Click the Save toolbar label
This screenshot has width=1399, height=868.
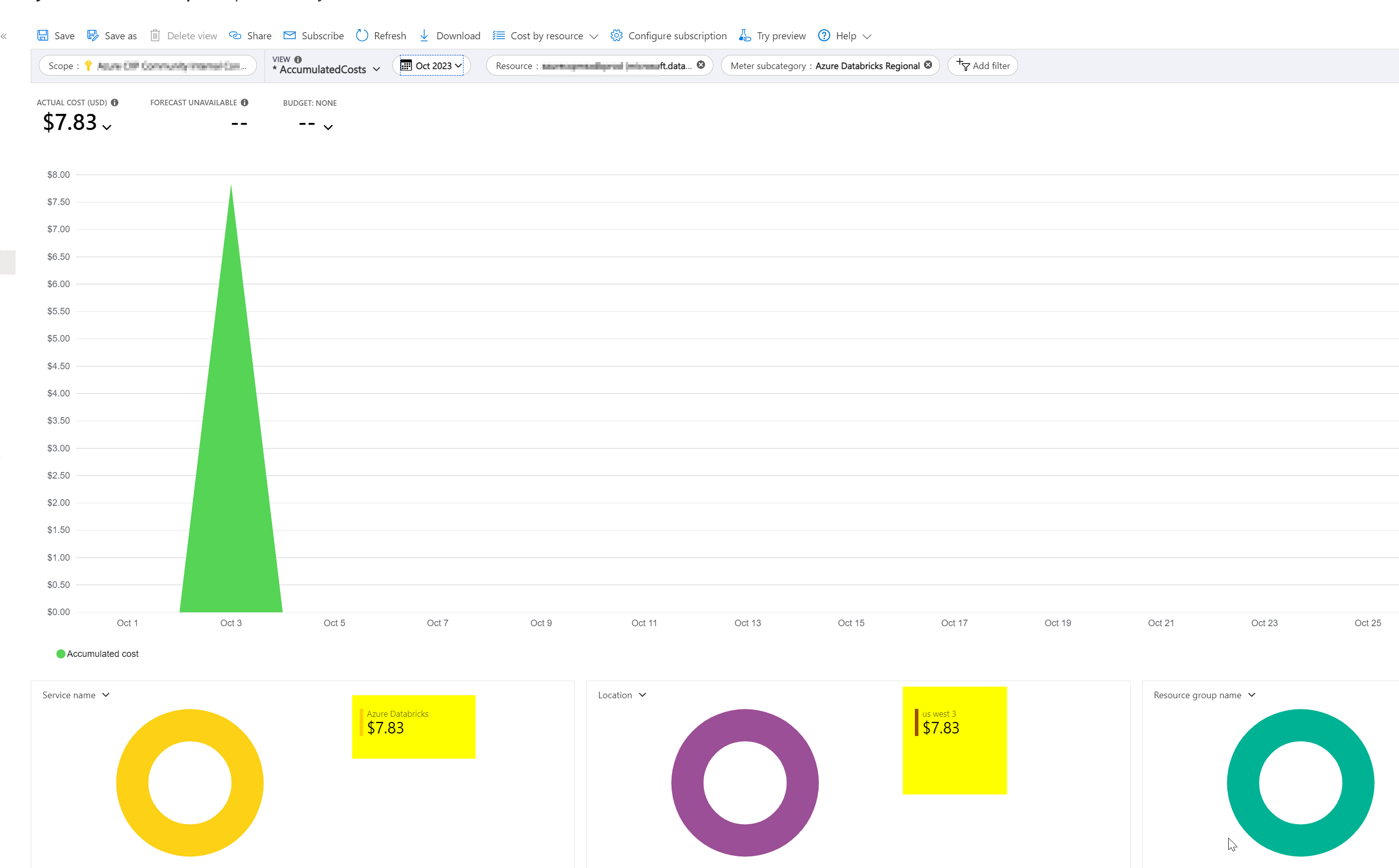pos(64,36)
